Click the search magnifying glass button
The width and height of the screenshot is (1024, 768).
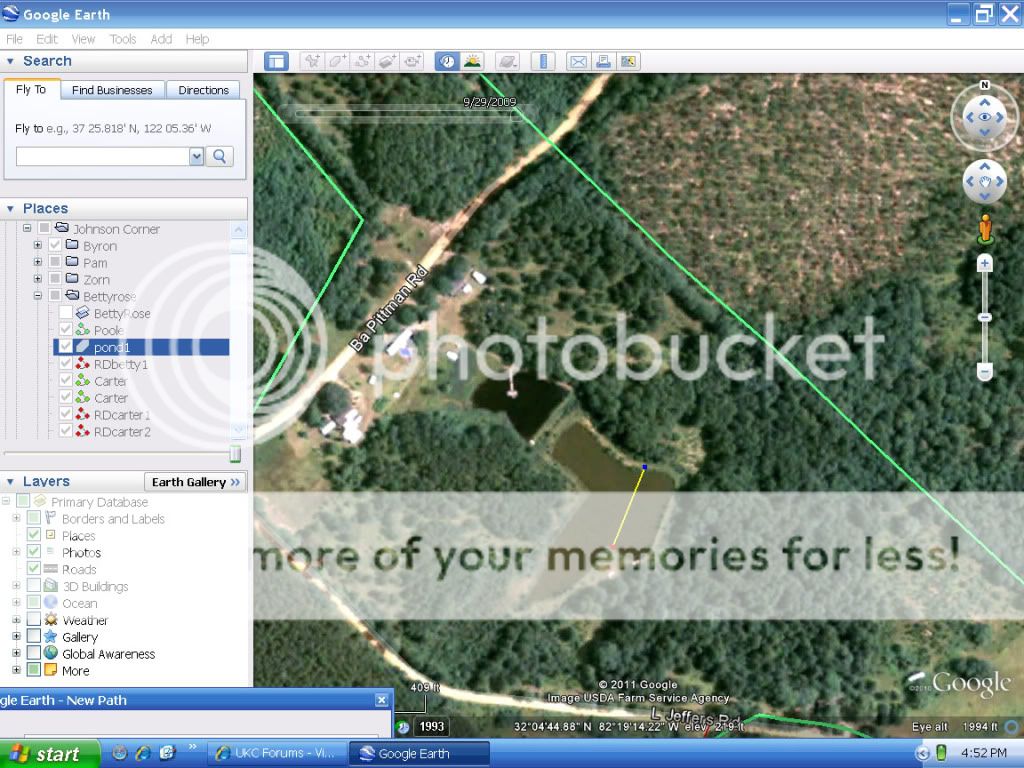tap(220, 156)
